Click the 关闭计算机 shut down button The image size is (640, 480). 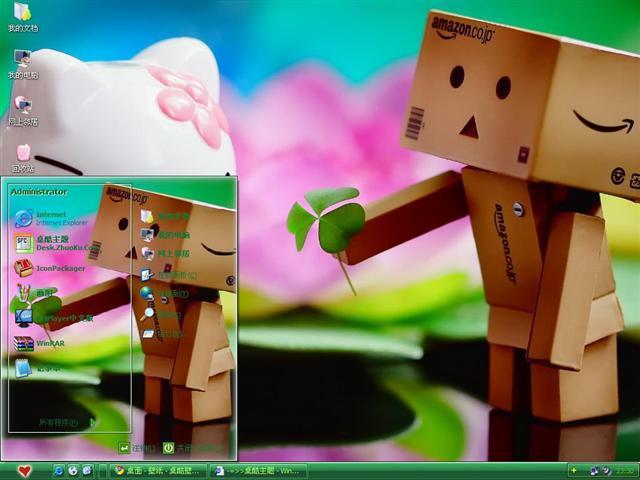click(x=192, y=448)
